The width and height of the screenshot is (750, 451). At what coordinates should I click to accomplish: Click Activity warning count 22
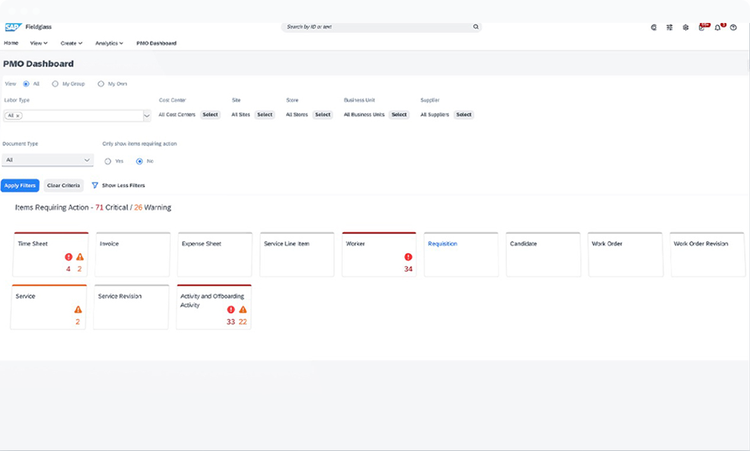243,321
